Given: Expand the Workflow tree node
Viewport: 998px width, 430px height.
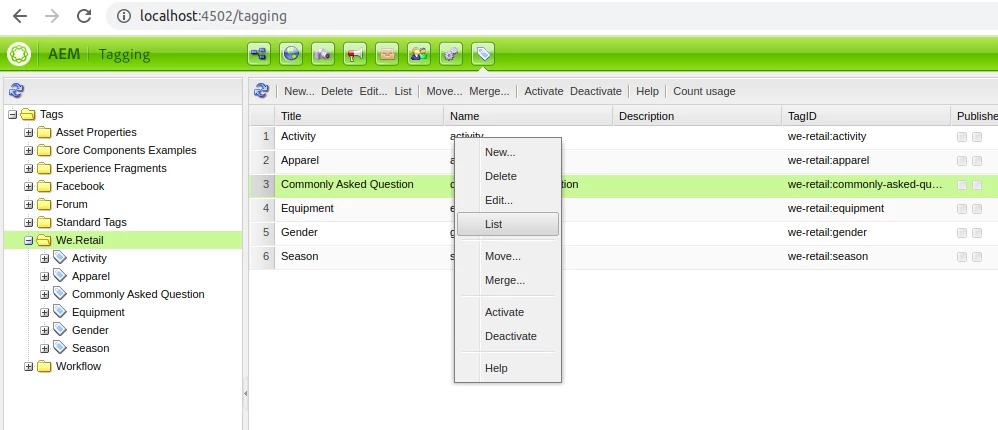Looking at the screenshot, I should coord(29,366).
